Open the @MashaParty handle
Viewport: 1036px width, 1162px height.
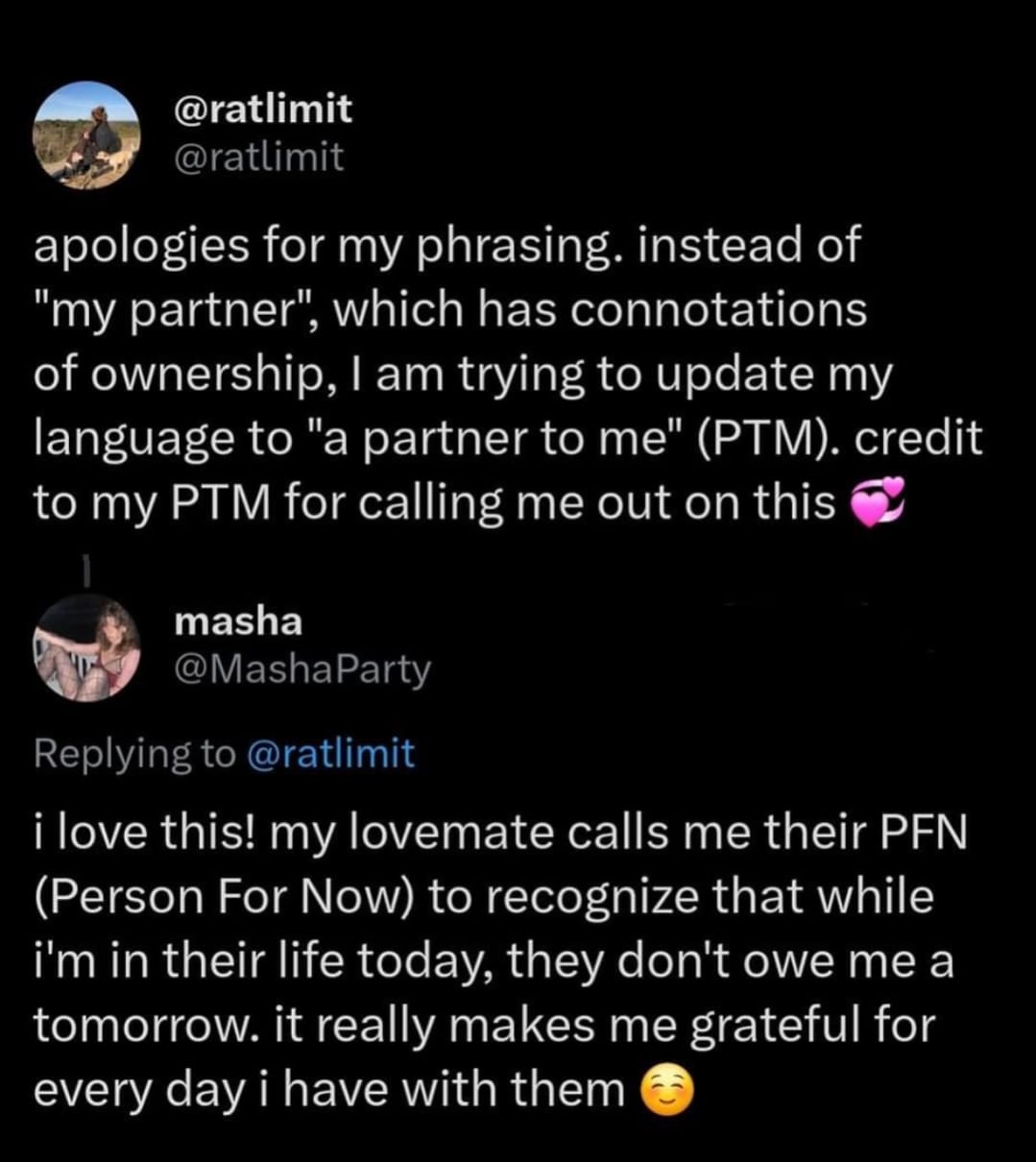pos(302,669)
